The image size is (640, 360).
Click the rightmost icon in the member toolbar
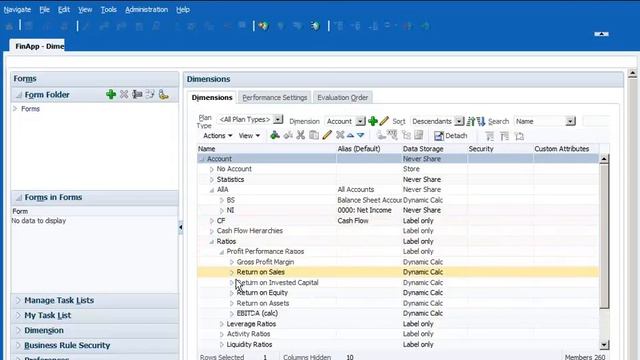click(x=519, y=136)
